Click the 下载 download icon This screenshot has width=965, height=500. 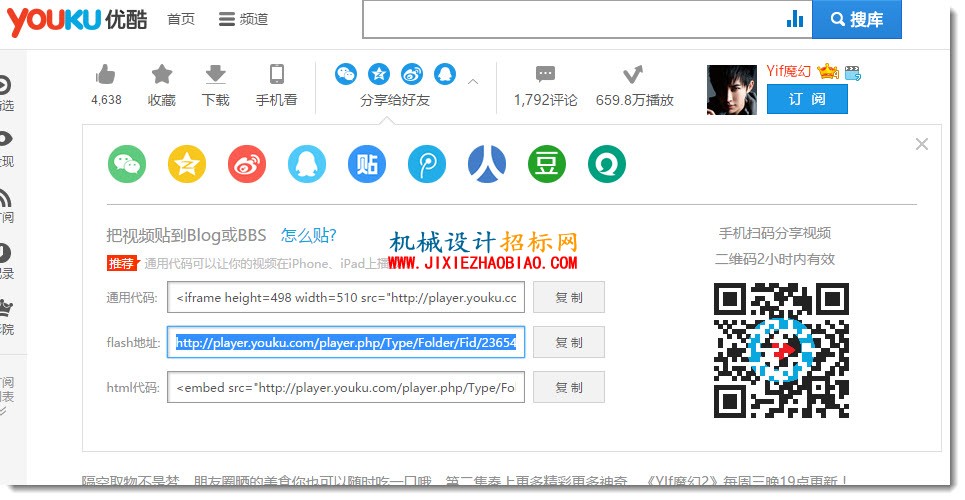(215, 74)
